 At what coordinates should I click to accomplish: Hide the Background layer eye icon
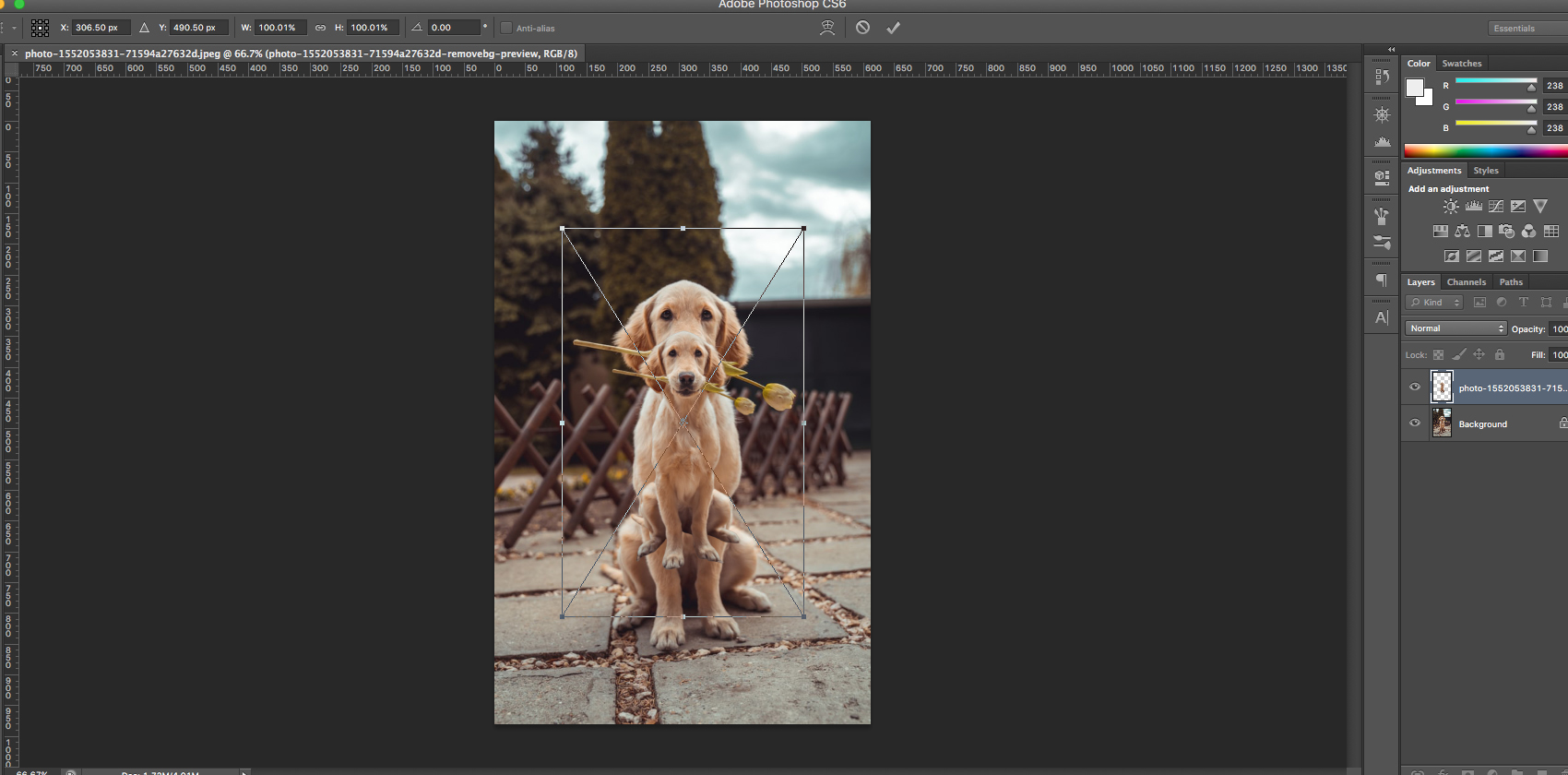(1415, 423)
